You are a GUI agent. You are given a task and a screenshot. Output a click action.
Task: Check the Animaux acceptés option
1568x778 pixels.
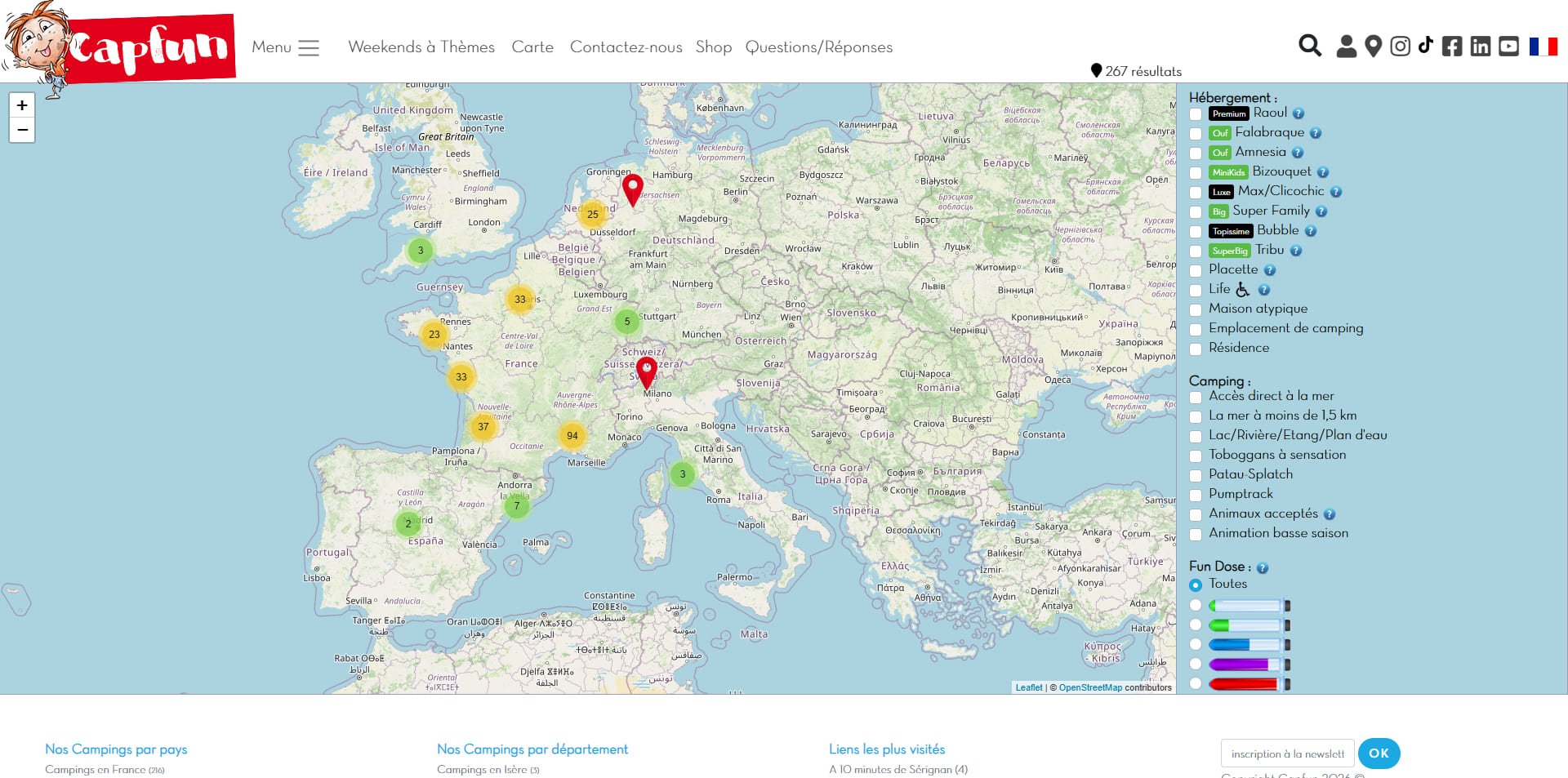point(1196,514)
